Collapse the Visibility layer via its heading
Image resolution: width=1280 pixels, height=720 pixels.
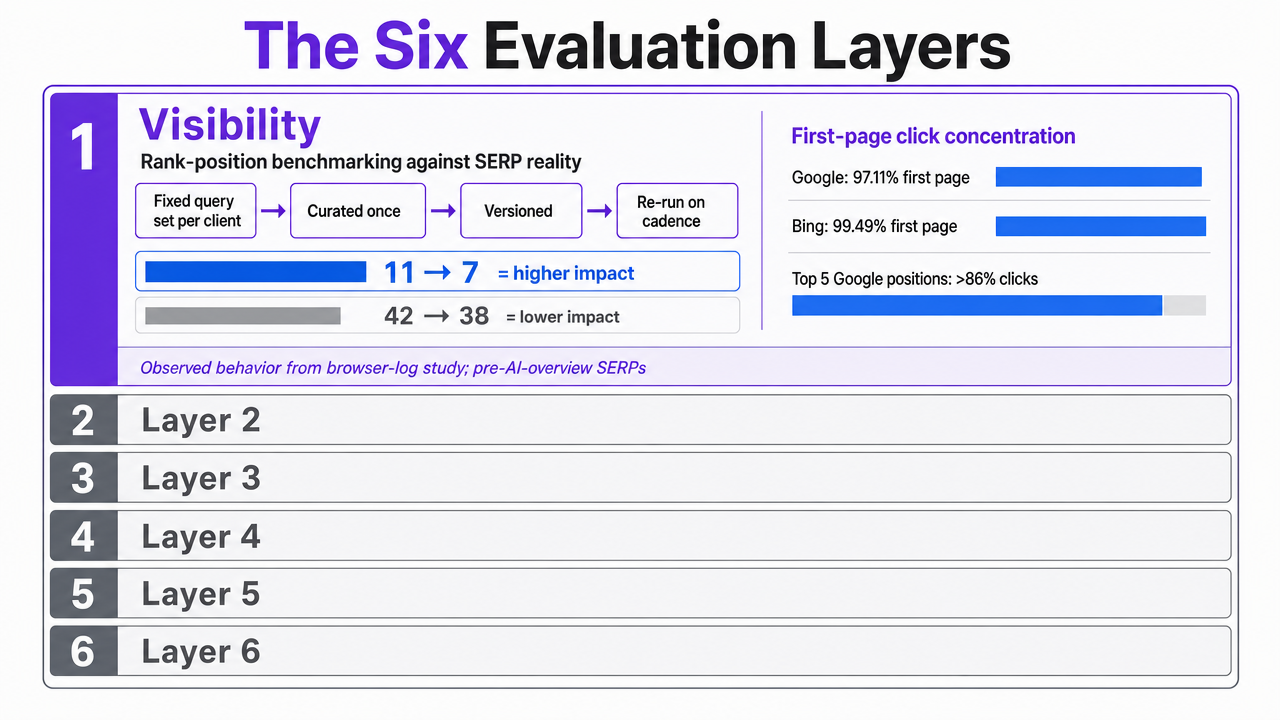pos(230,125)
